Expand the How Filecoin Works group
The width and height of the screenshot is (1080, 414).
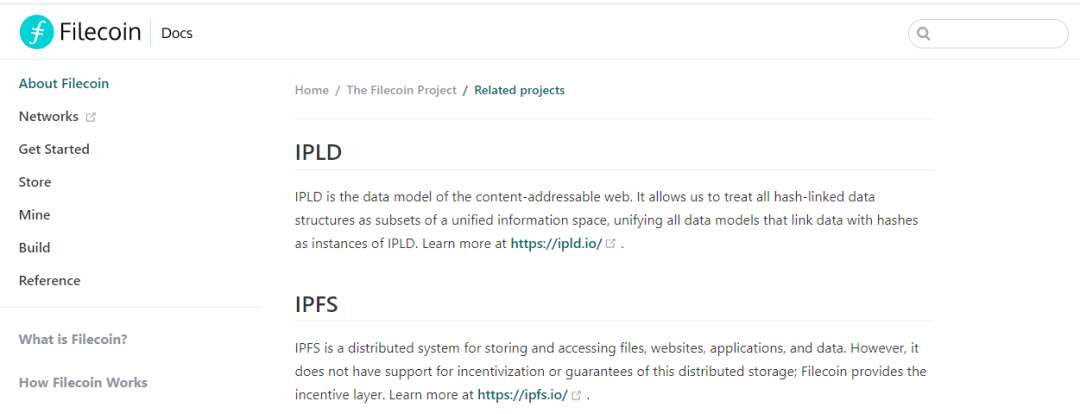[x=83, y=382]
